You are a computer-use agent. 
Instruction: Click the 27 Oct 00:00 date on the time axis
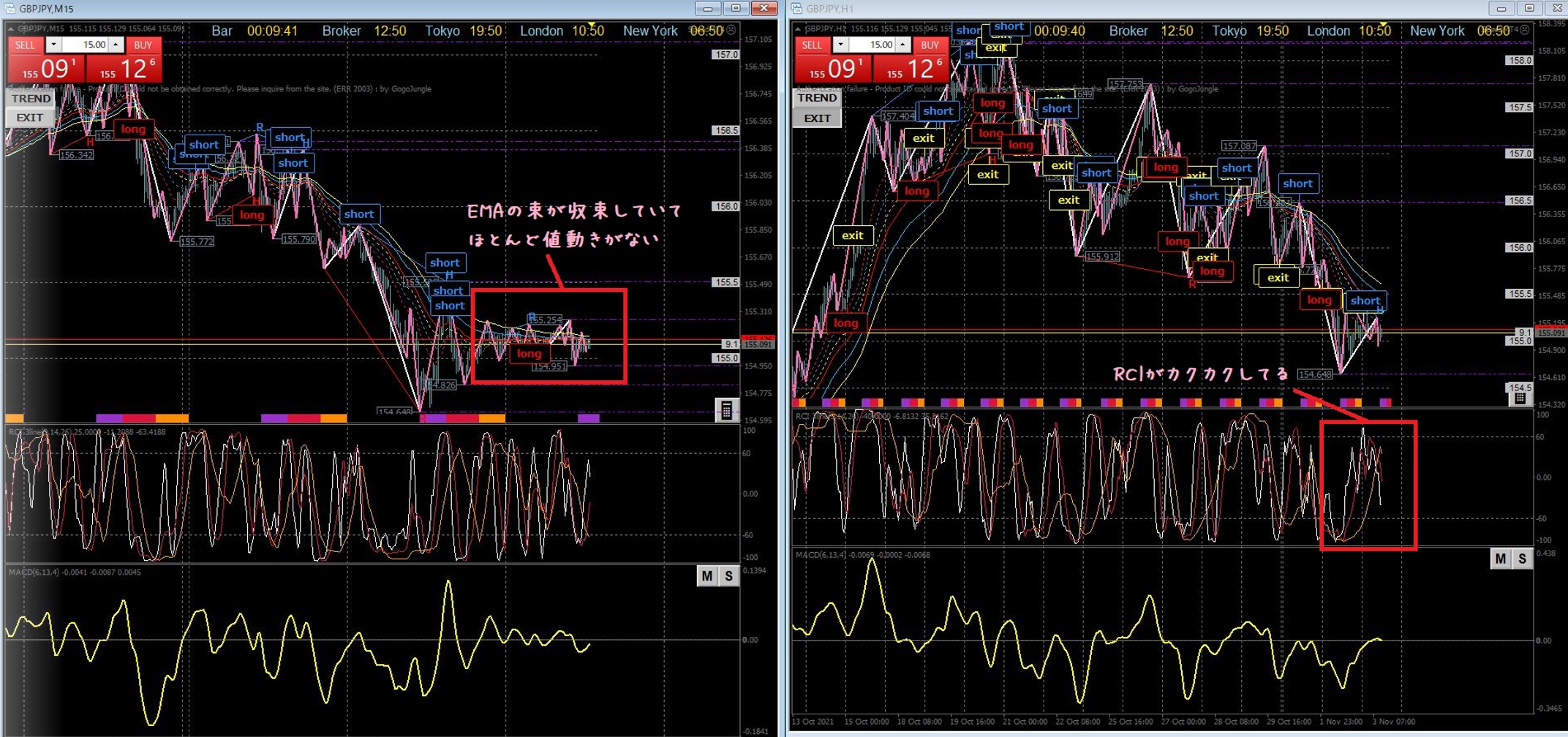point(1184,722)
